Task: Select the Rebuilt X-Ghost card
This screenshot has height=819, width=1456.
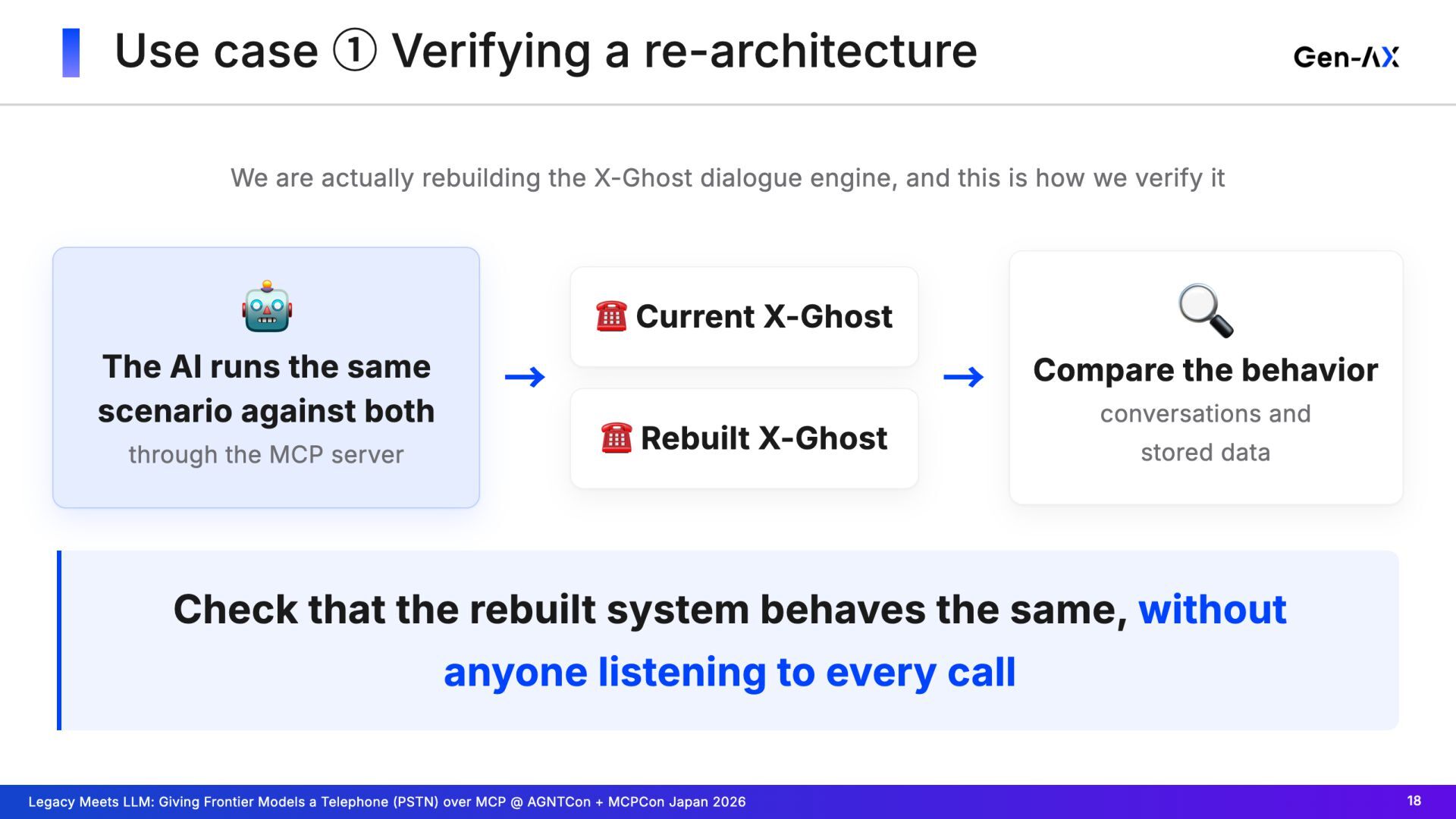Action: click(744, 438)
